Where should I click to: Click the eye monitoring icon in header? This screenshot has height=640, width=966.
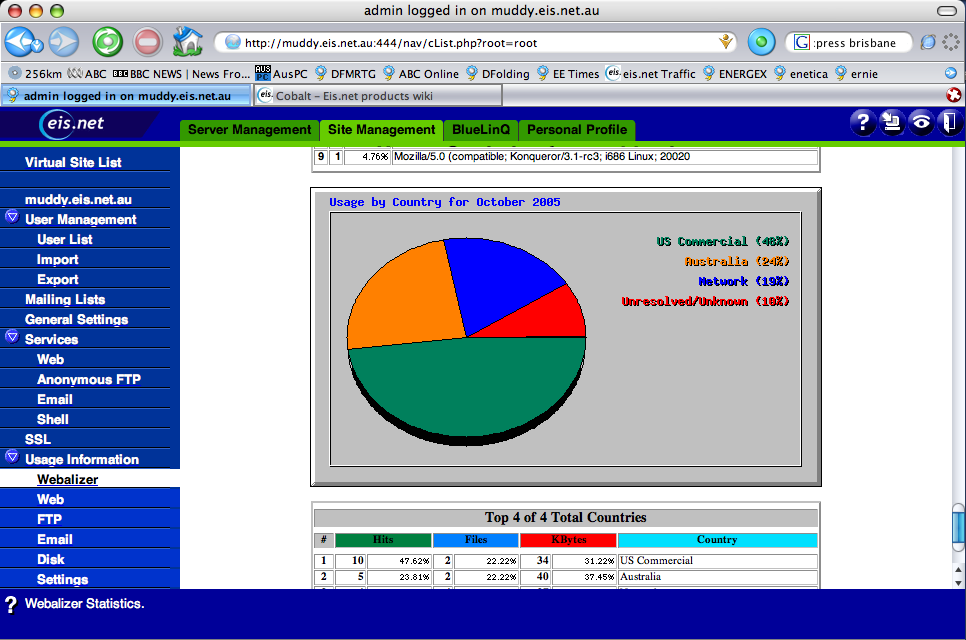pos(921,123)
